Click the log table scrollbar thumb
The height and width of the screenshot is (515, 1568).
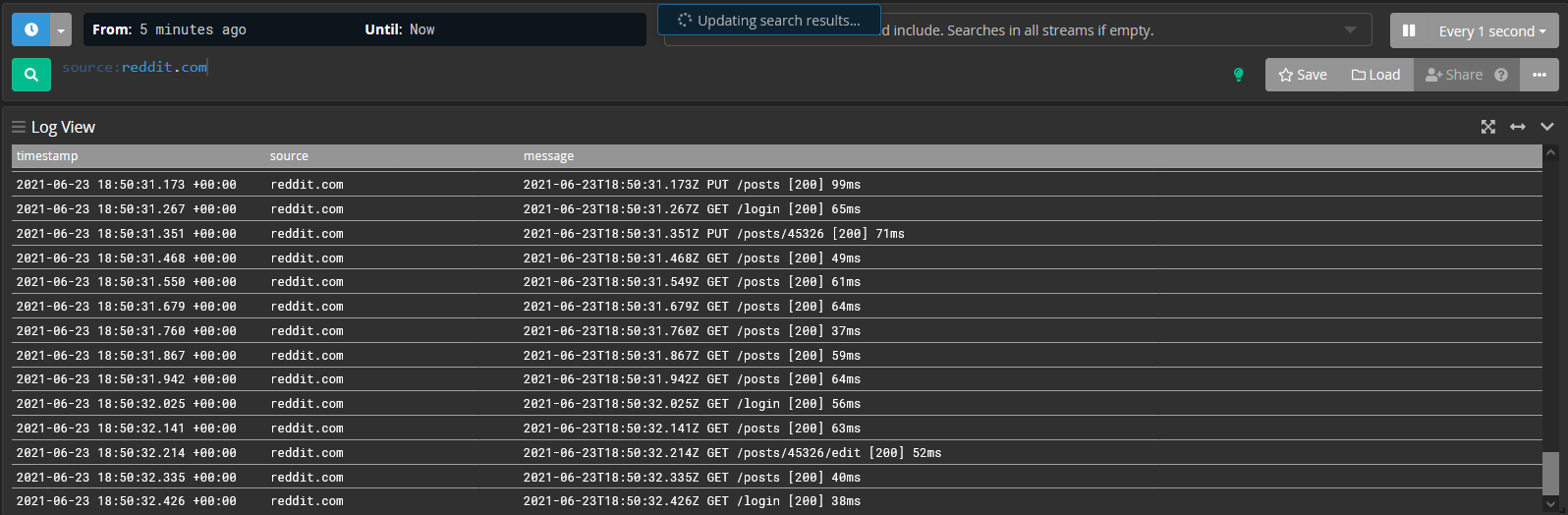(x=1550, y=473)
